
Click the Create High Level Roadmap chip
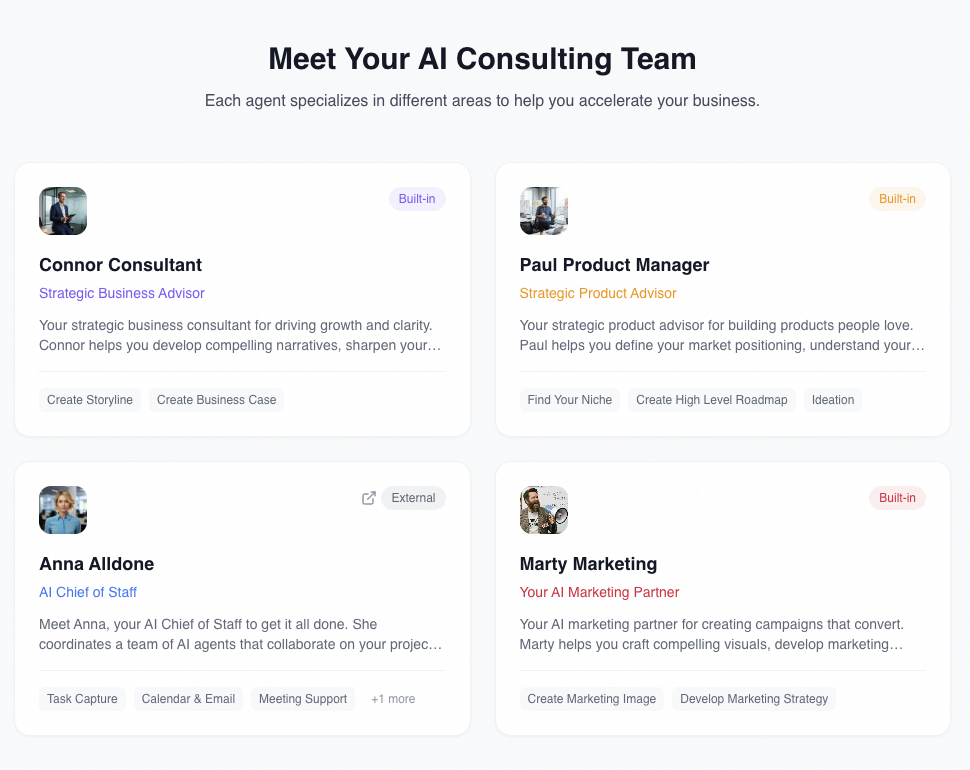pos(711,399)
